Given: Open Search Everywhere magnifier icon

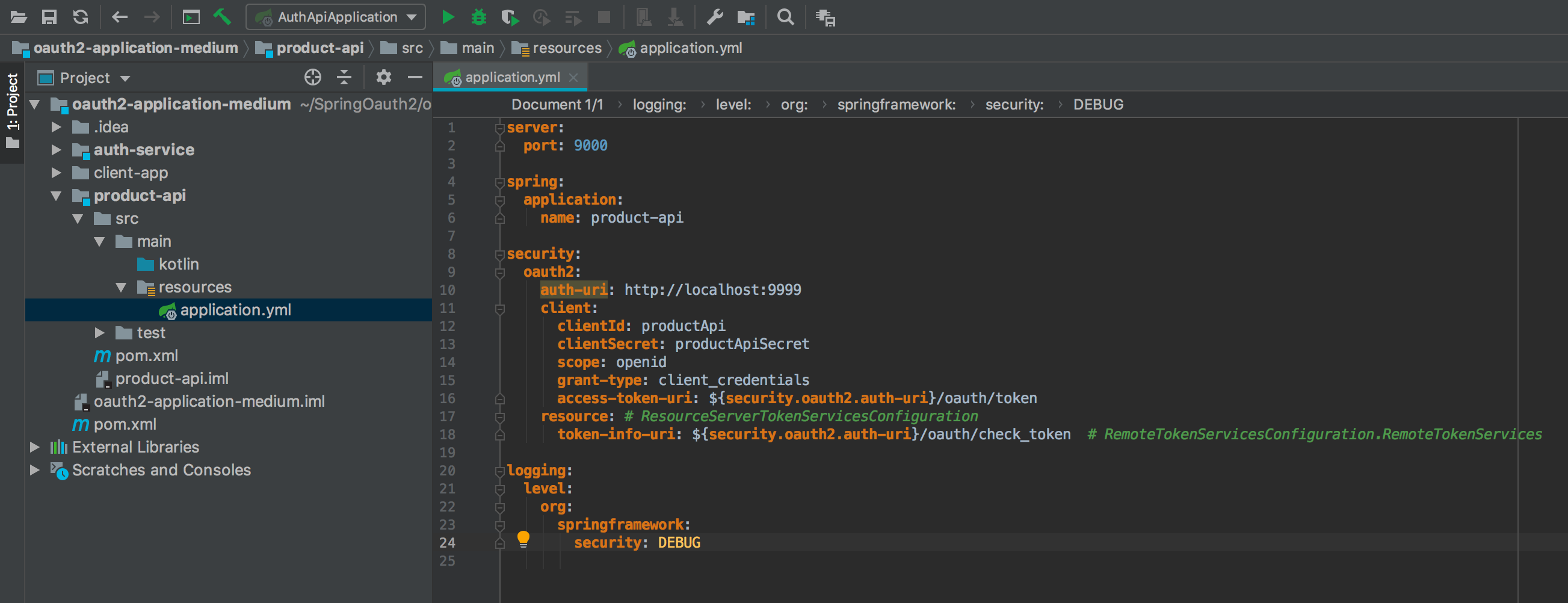Looking at the screenshot, I should pos(785,17).
